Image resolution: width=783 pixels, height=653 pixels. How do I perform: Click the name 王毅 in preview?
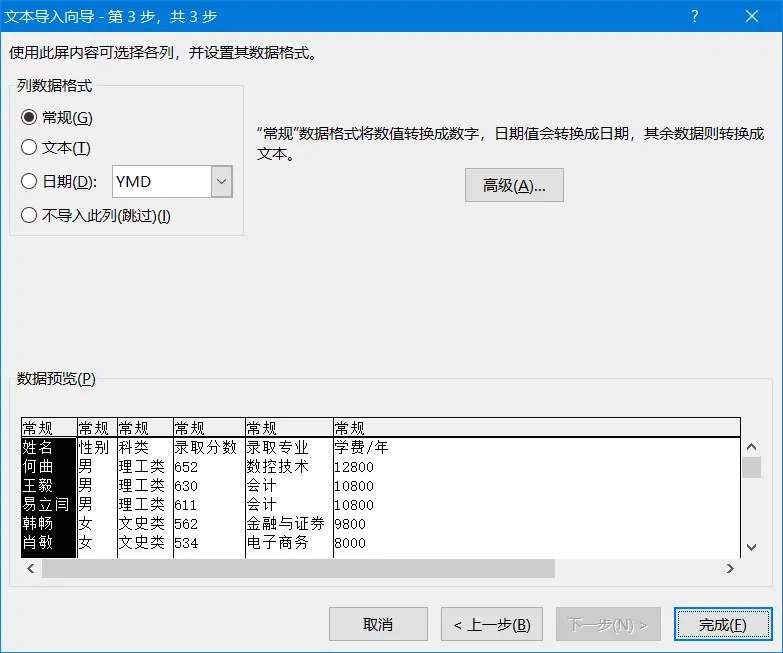[37, 485]
